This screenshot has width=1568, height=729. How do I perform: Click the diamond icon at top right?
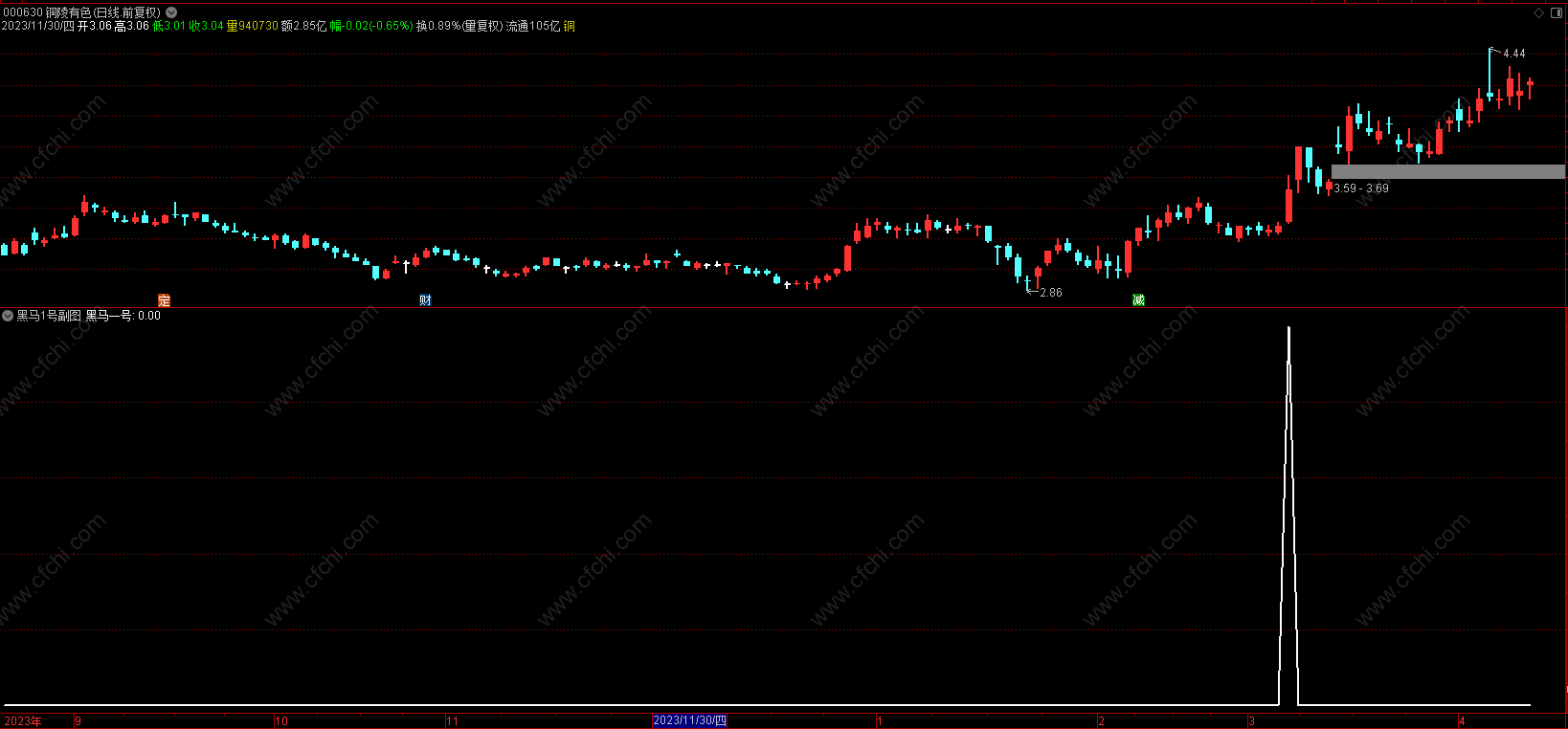click(x=1539, y=12)
